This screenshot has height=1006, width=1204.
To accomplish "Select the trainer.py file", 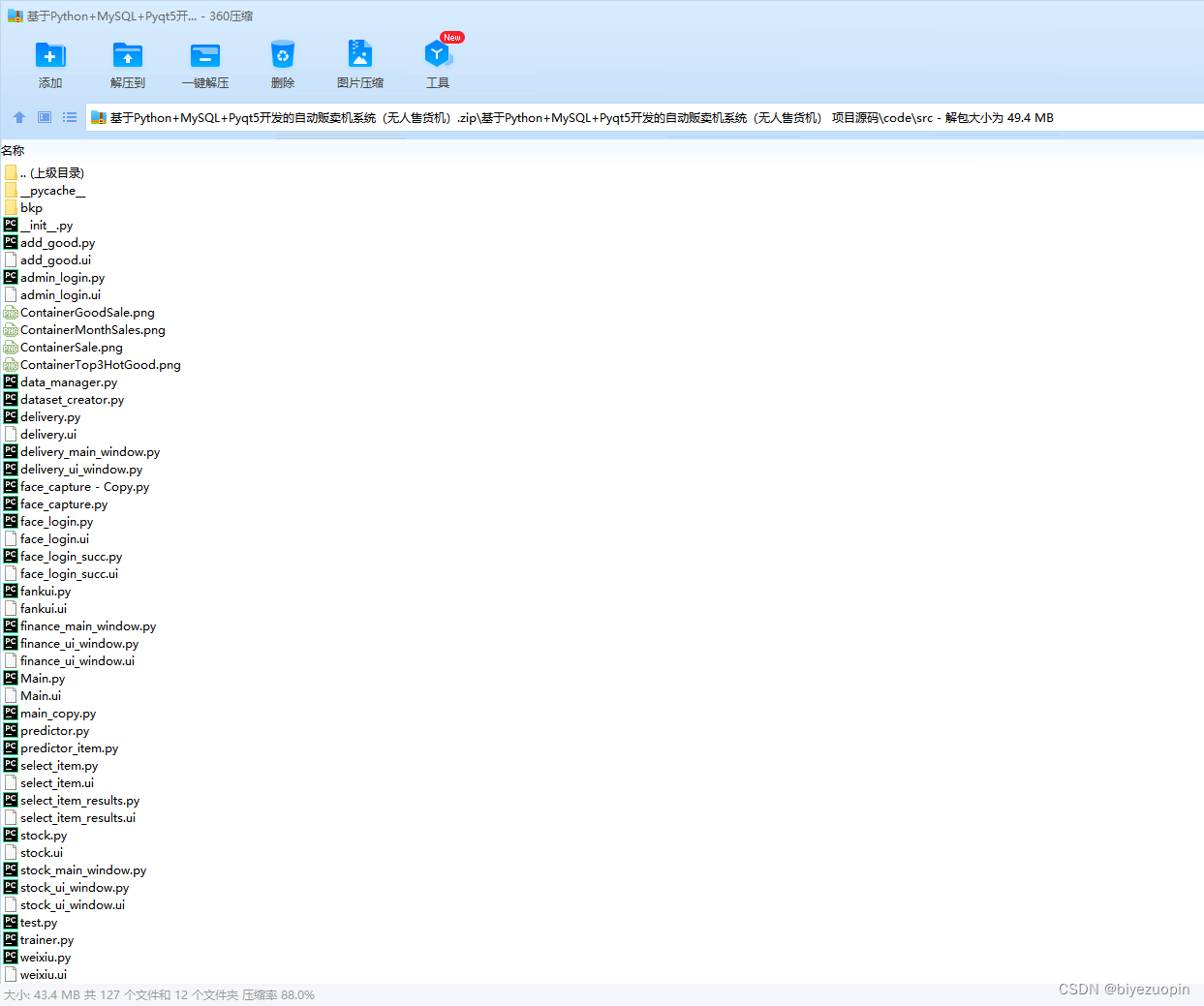I will (x=39, y=939).
